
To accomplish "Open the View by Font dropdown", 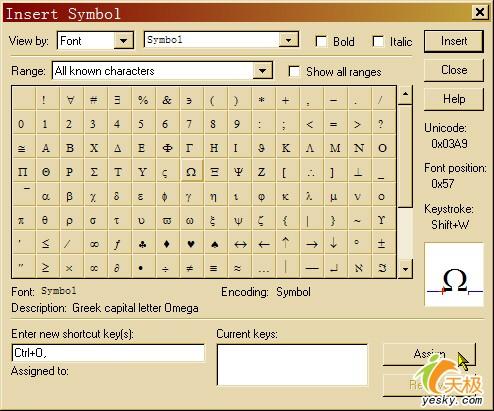I will pyautogui.click(x=123, y=41).
